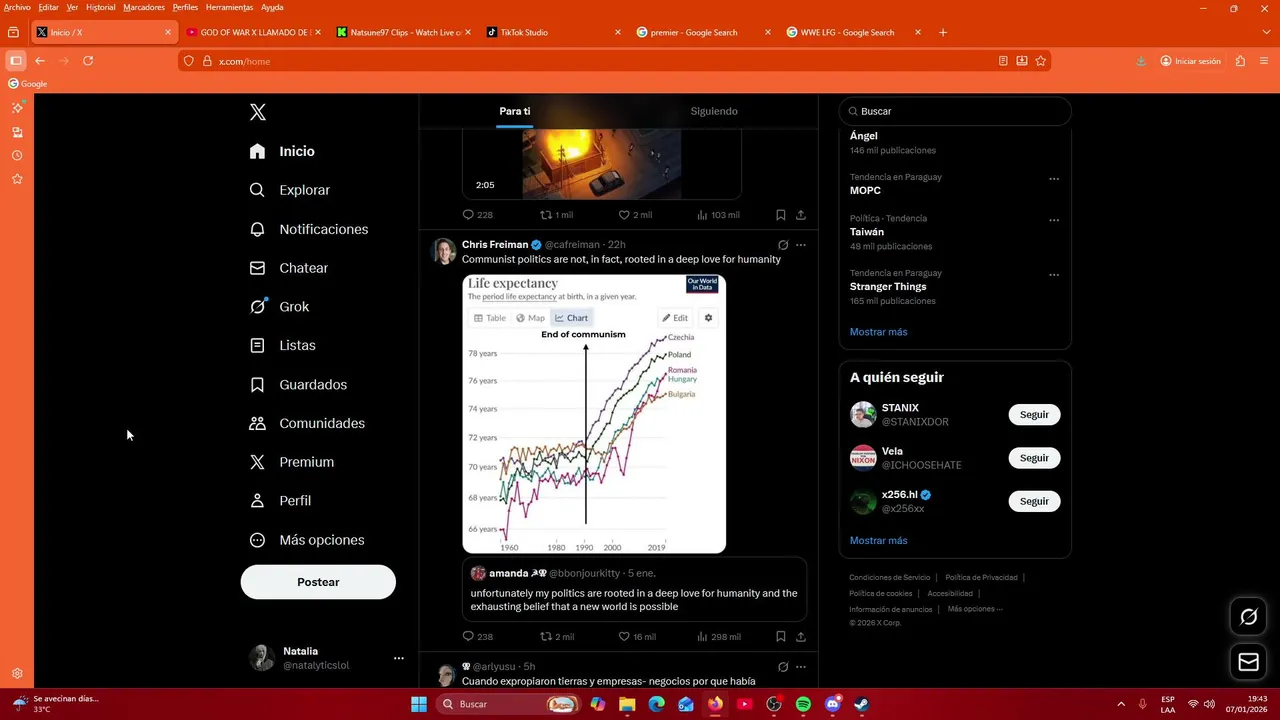Open Natalia account menu dots

(x=399, y=658)
